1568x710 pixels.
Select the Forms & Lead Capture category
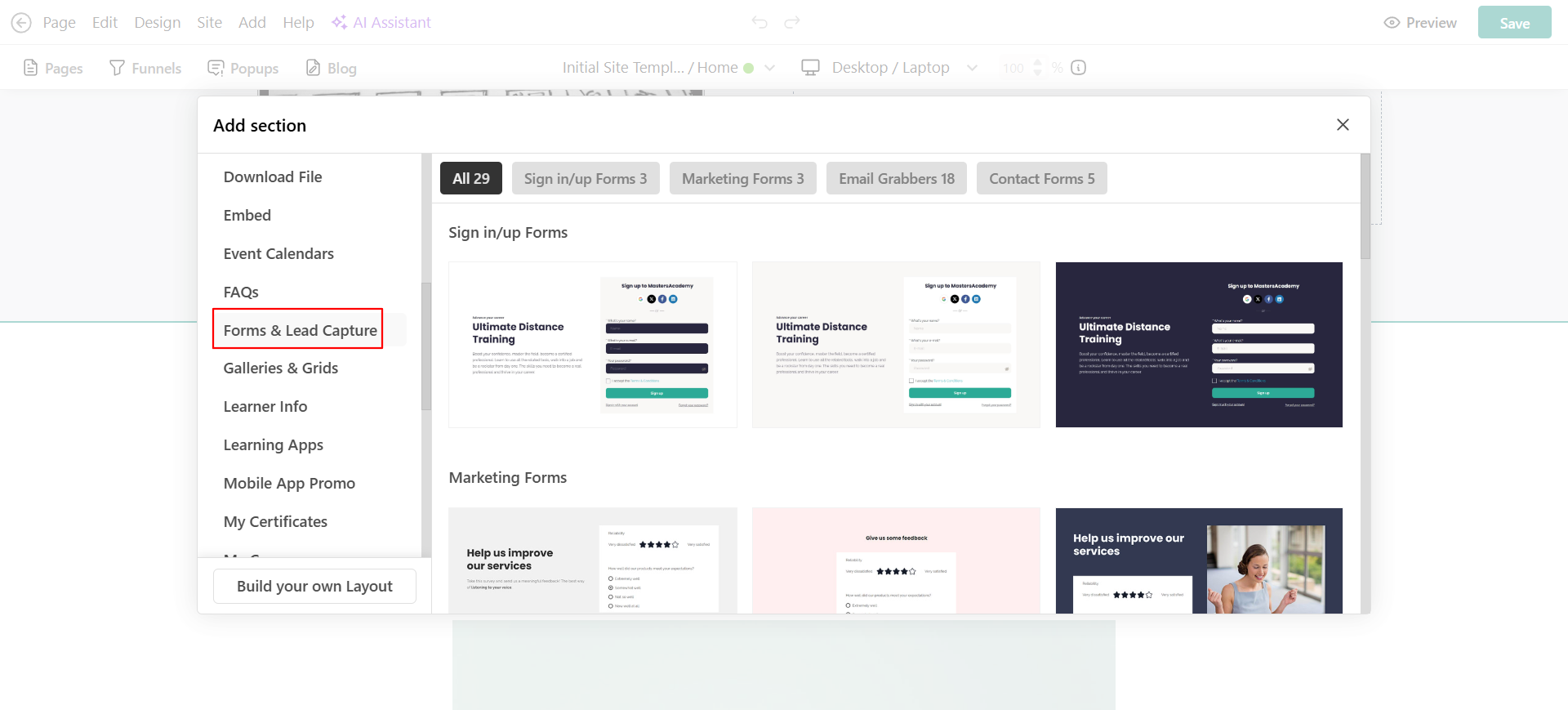click(301, 330)
